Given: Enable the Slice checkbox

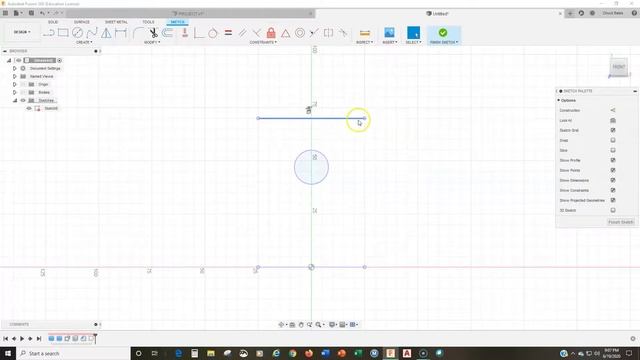Looking at the screenshot, I should (613, 150).
